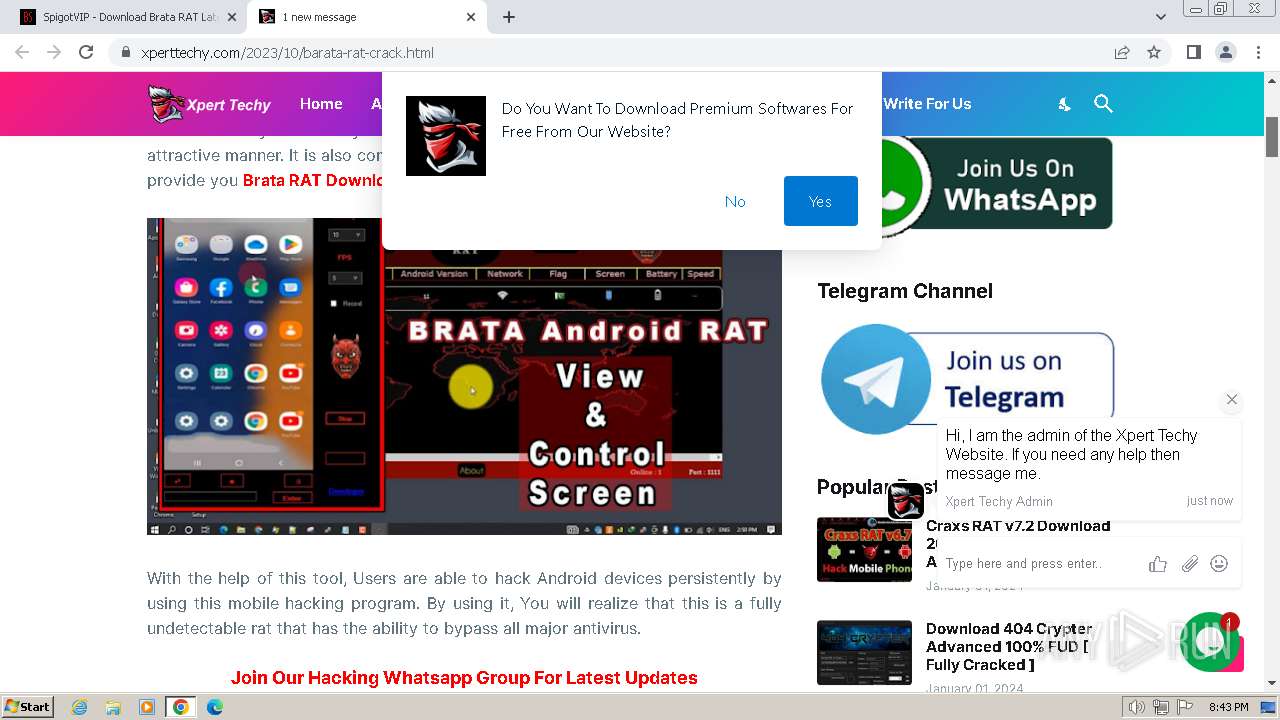Accept the download prompt with Yes
The image size is (1280, 720).
pos(821,201)
